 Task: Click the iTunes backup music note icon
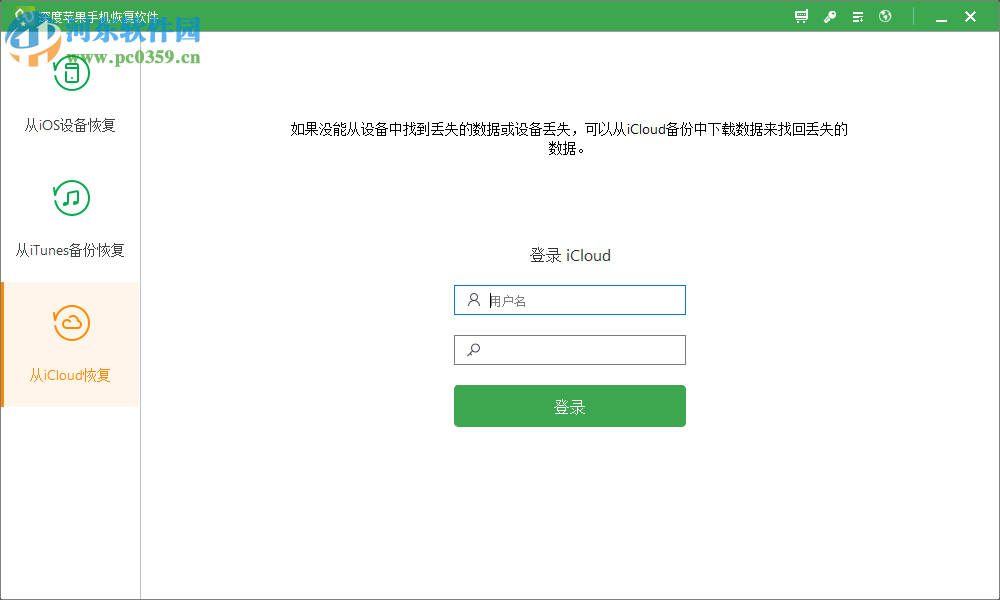[x=71, y=197]
